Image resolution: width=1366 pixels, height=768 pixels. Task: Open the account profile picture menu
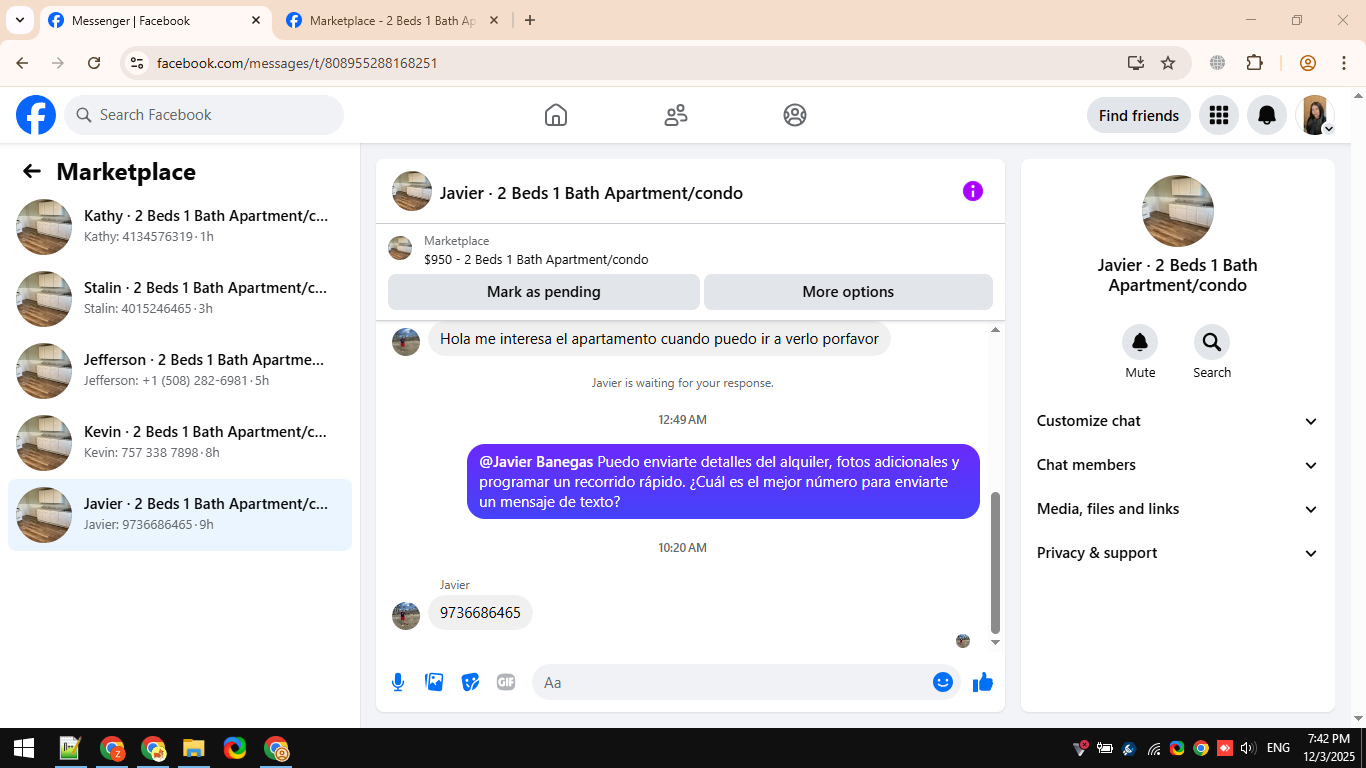[x=1315, y=115]
